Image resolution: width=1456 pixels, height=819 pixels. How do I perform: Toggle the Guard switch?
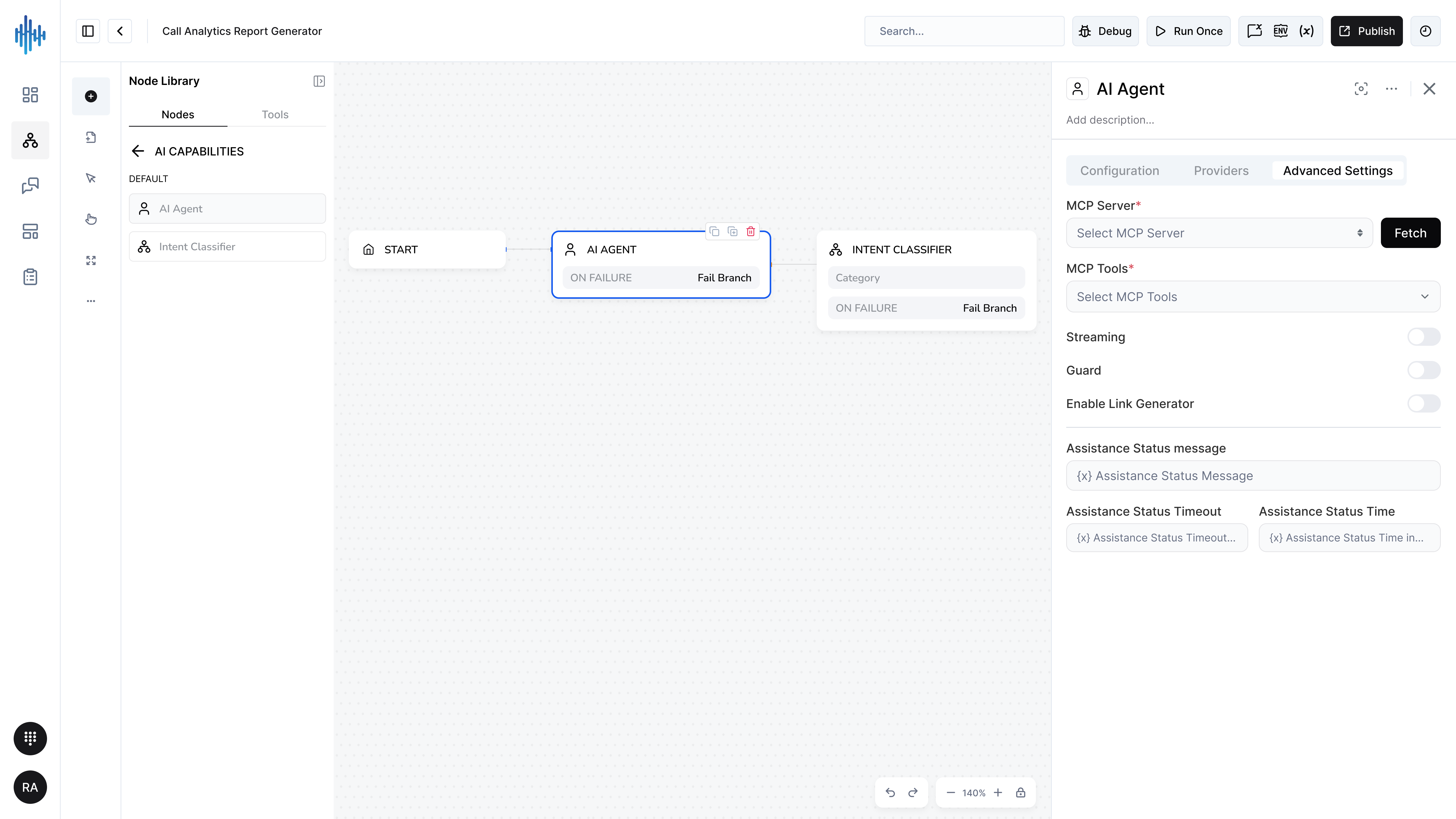(x=1424, y=370)
